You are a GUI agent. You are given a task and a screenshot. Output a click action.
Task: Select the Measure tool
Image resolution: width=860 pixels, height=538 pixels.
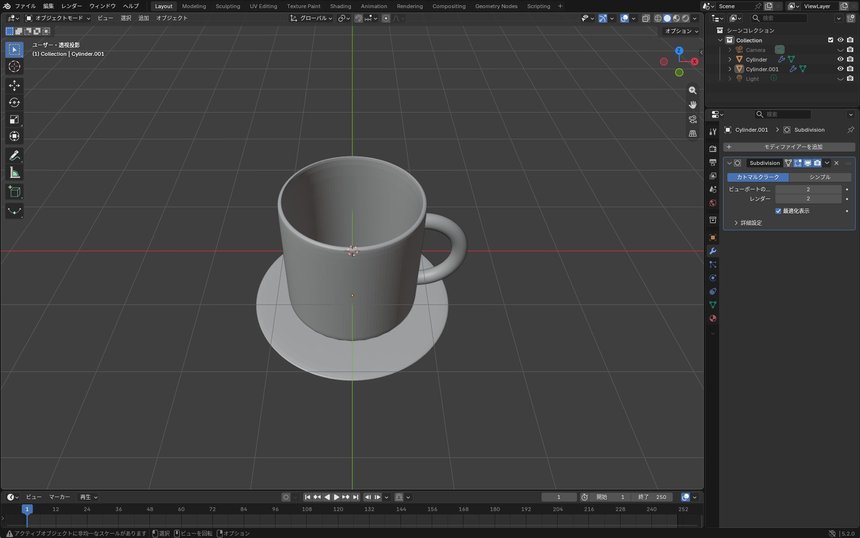[14, 173]
